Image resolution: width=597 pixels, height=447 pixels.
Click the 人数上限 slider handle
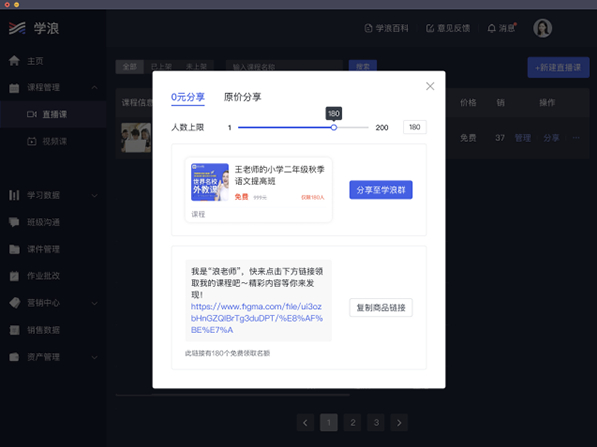[334, 128]
